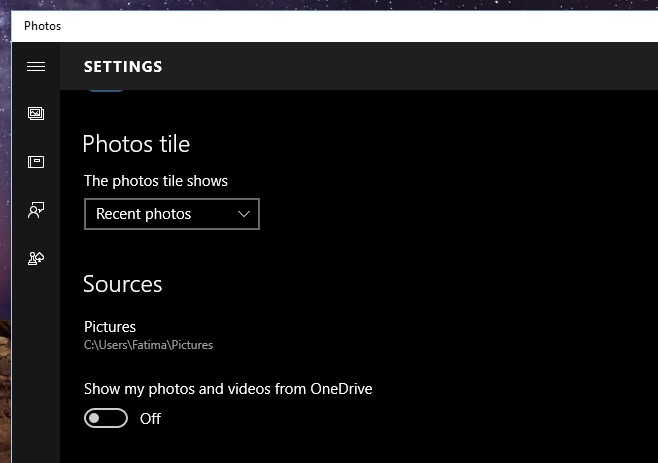Viewport: 658px width, 463px height.
Task: Click the Sources section heading
Action: tap(122, 284)
